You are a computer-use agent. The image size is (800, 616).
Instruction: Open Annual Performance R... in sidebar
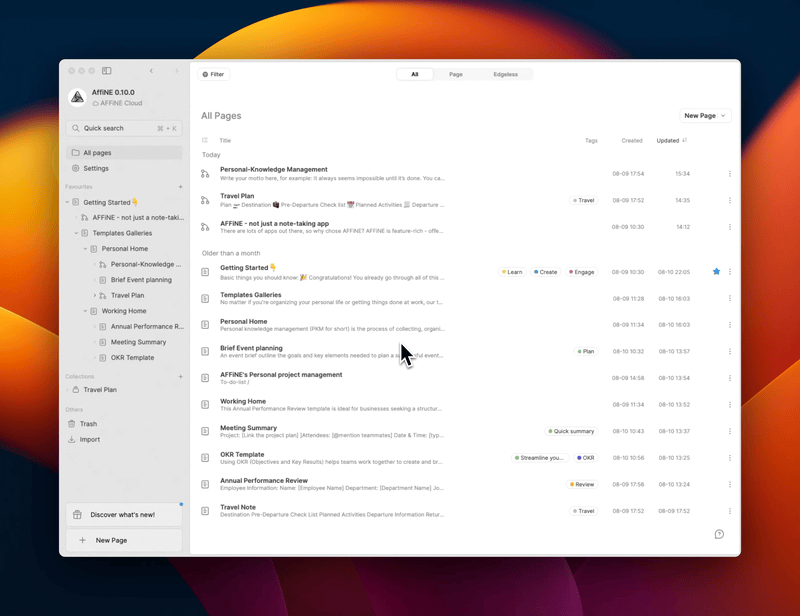point(147,327)
